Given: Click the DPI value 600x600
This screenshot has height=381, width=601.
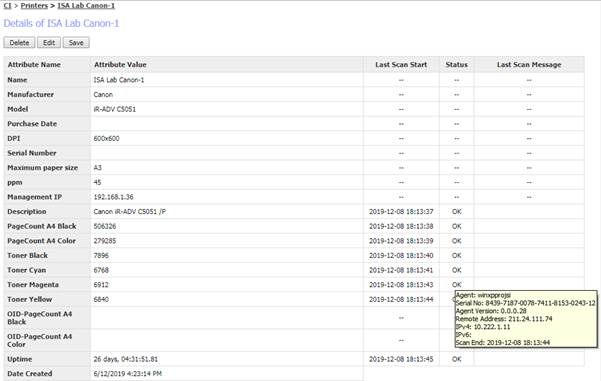Looking at the screenshot, I should point(107,138).
